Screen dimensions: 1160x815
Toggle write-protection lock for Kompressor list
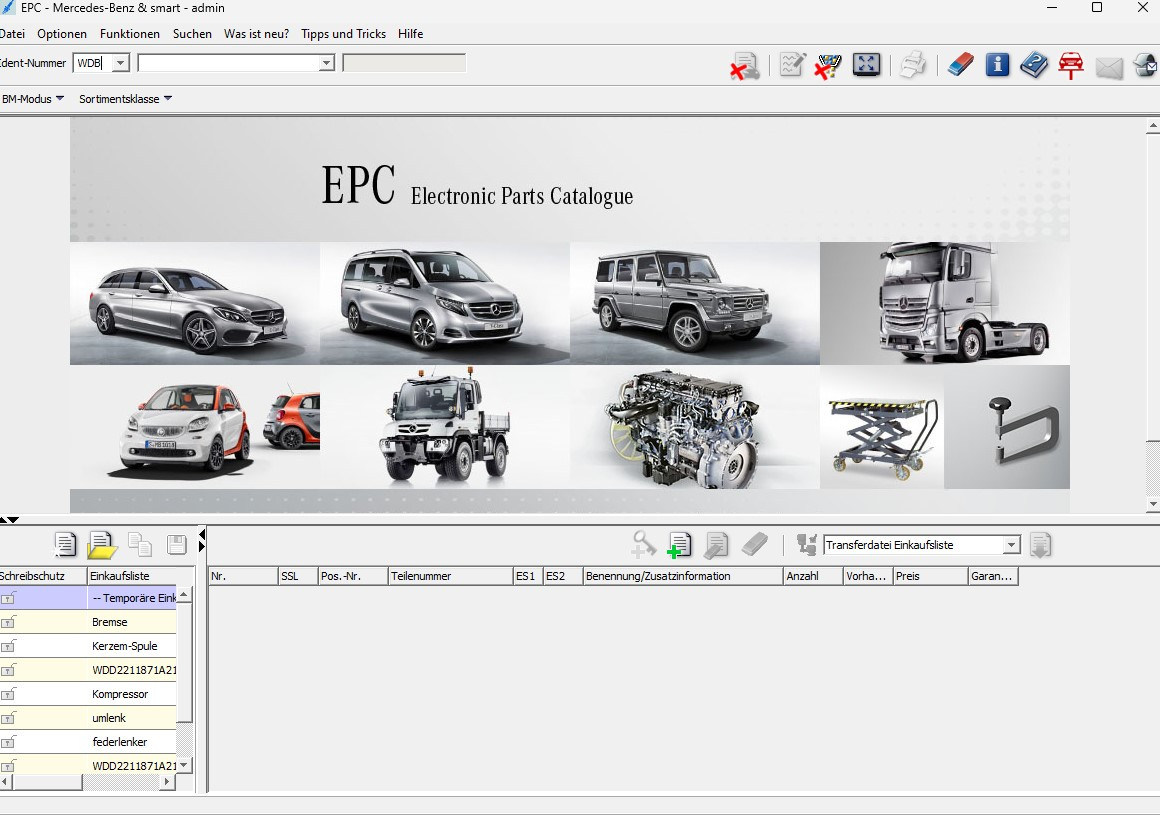pyautogui.click(x=9, y=694)
